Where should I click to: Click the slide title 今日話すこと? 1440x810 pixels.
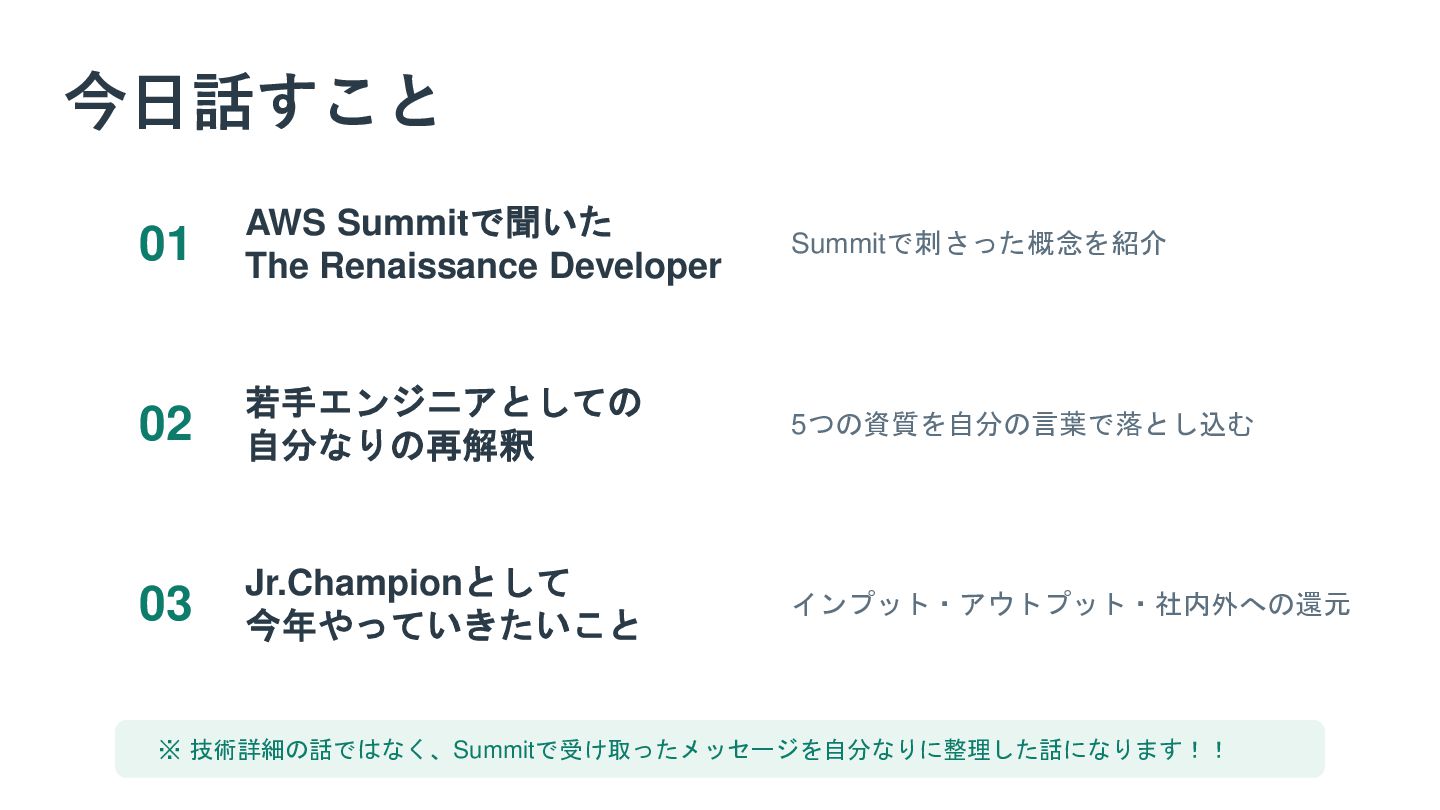(252, 101)
